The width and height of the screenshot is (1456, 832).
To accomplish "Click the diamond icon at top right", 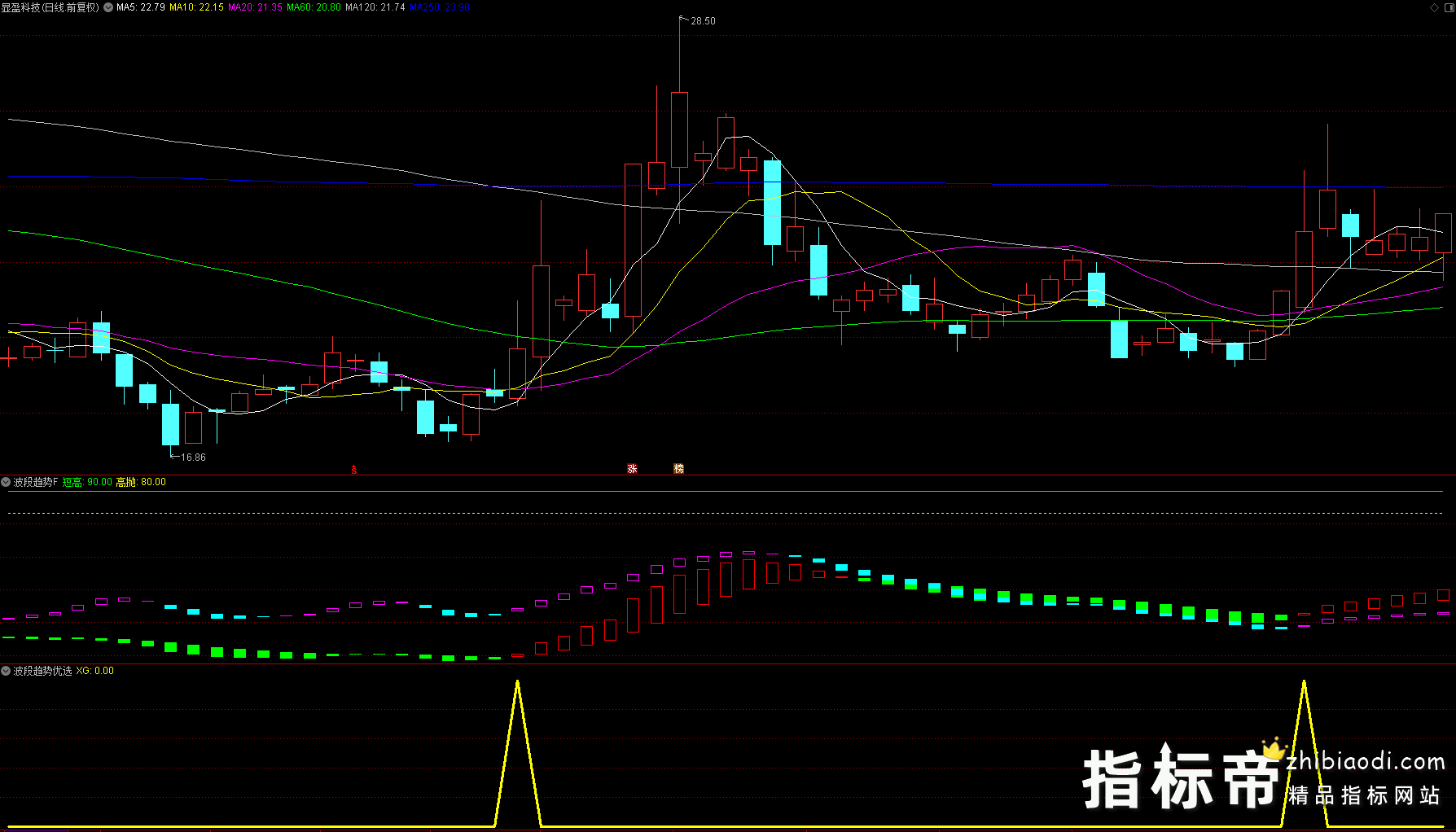I will pos(1434,7).
